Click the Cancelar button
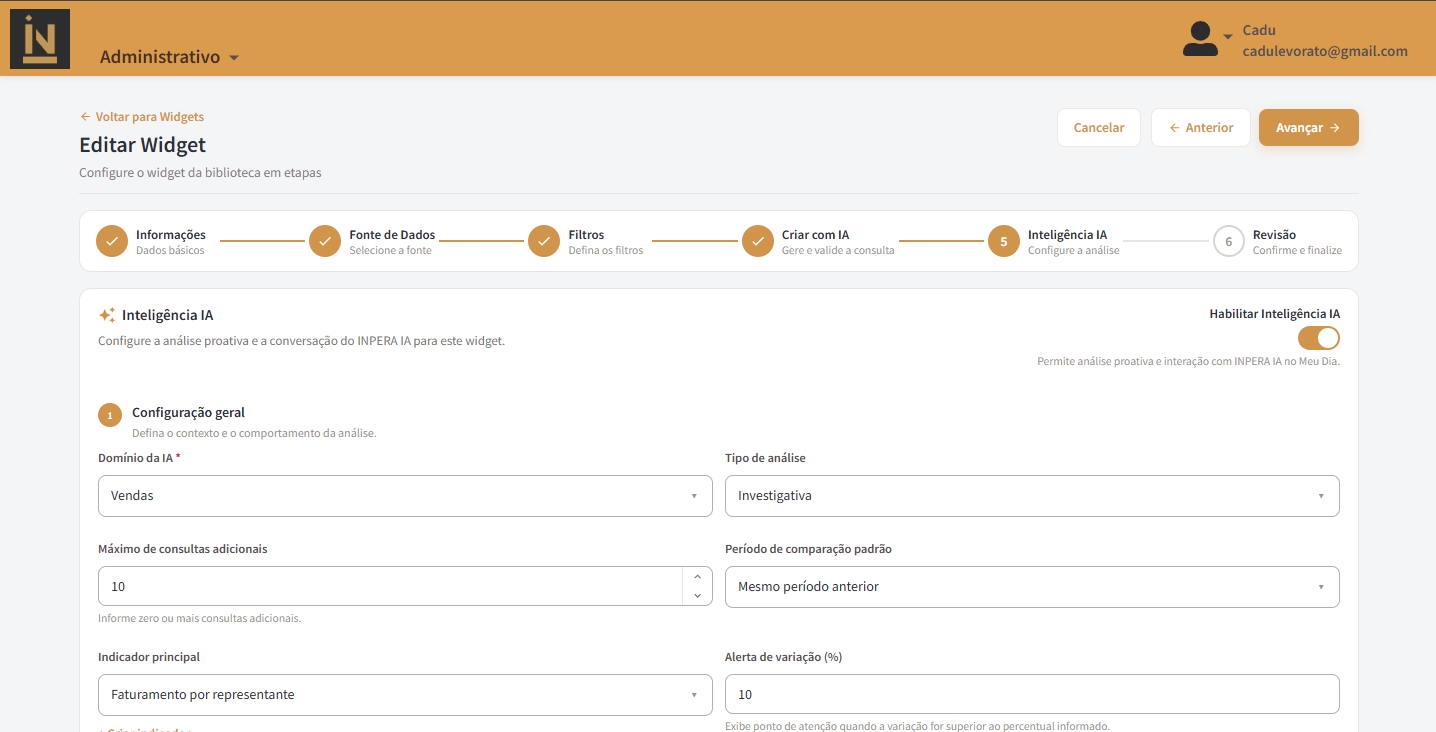This screenshot has height=732, width=1436. click(x=1099, y=128)
